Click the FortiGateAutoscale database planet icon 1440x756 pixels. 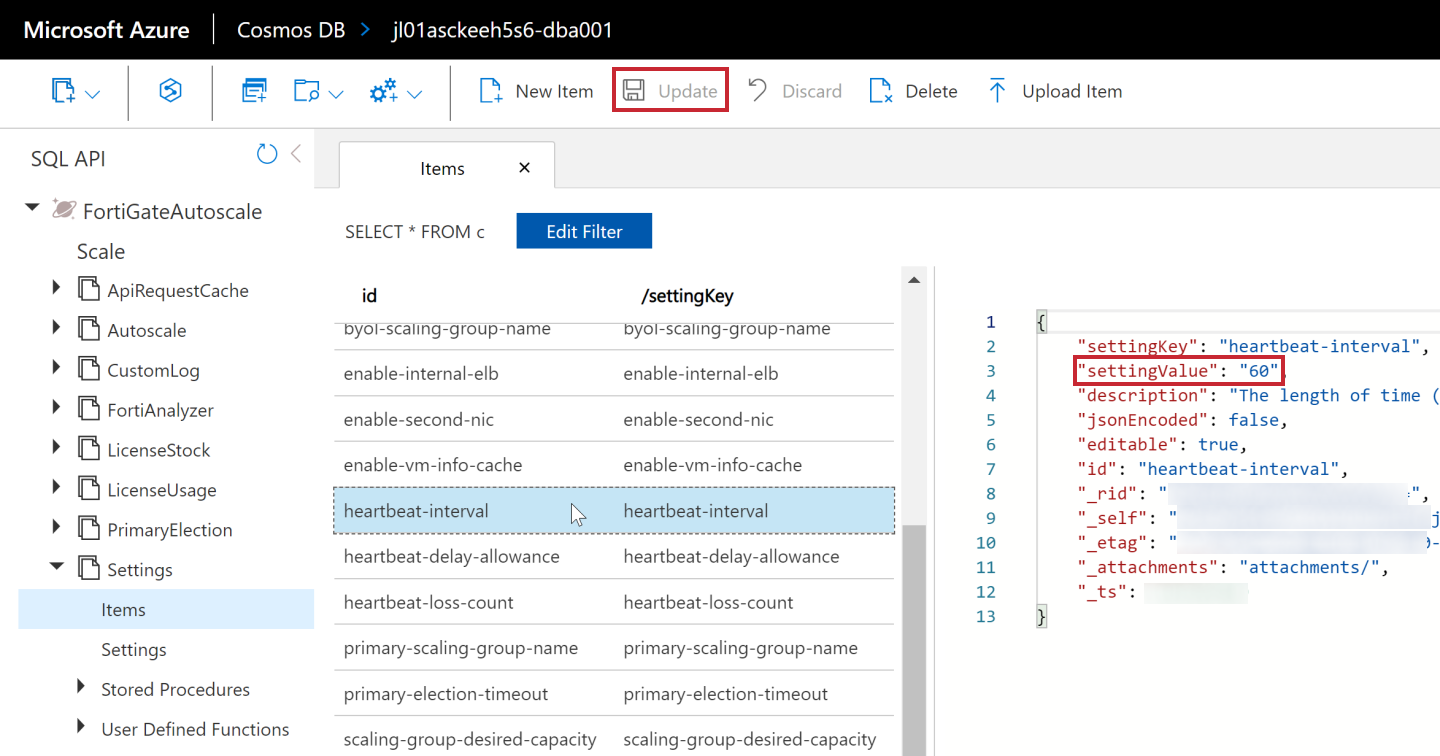coord(60,211)
